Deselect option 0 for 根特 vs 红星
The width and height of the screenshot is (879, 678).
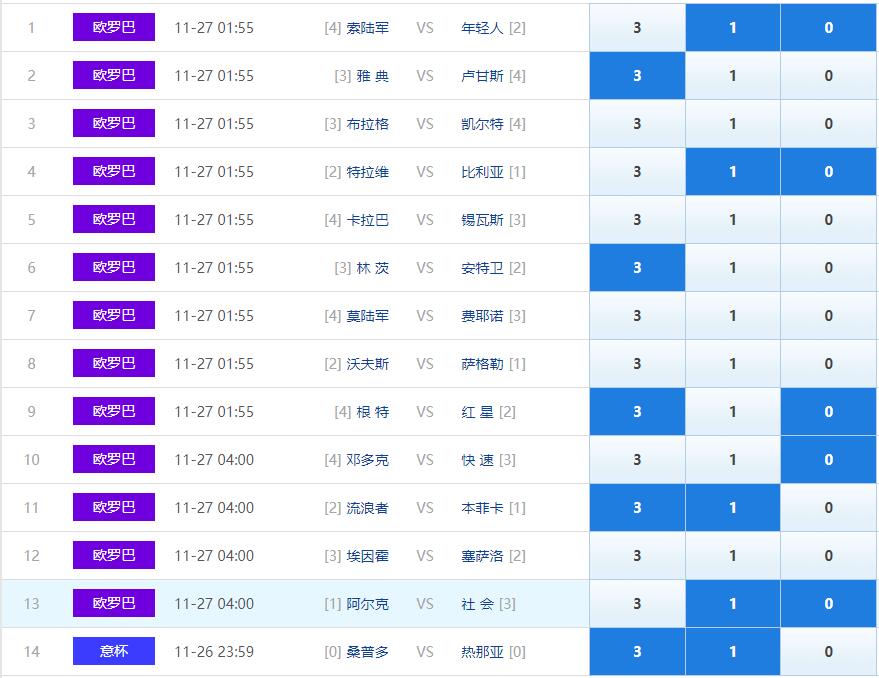(x=829, y=412)
